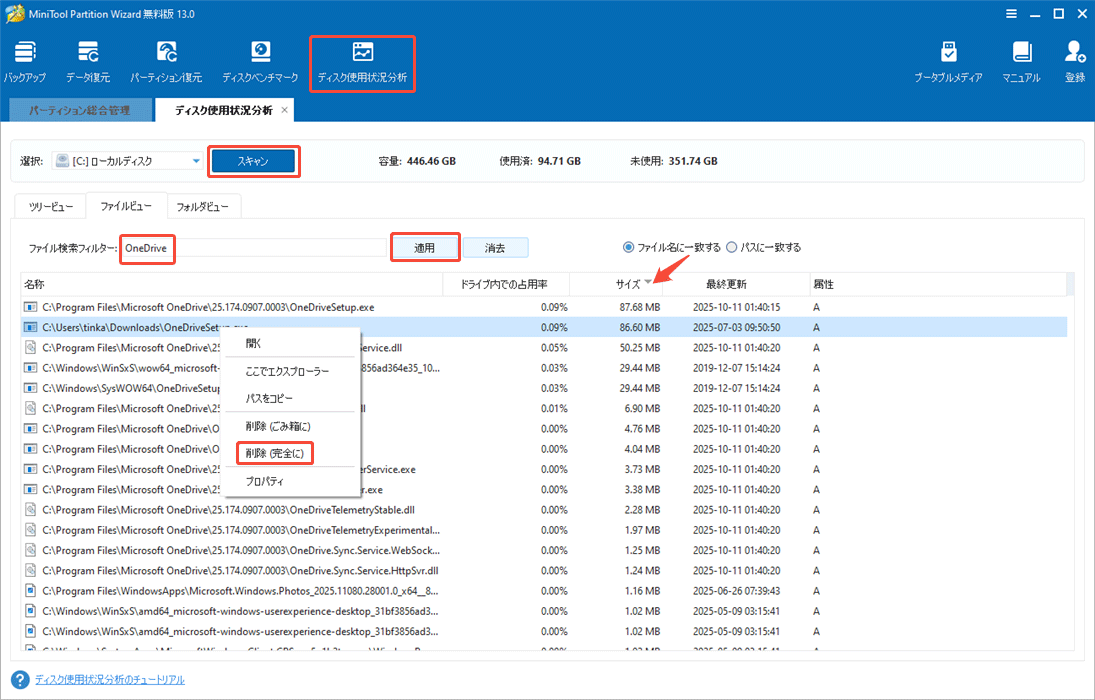Select ファイル名に一致する radio button
The image size is (1095, 700).
click(x=629, y=247)
